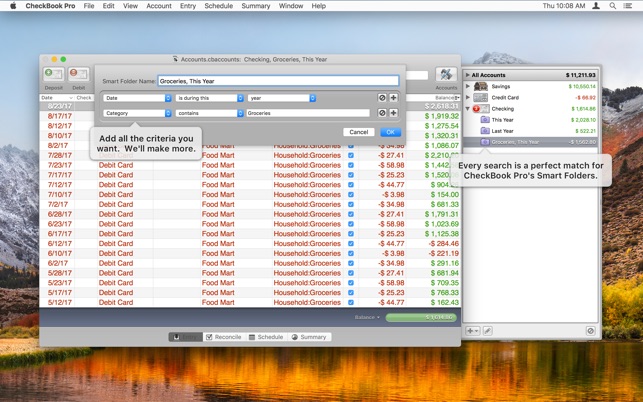This screenshot has width=643, height=402.
Task: Sort by the Balance column header
Action: pyautogui.click(x=433, y=98)
